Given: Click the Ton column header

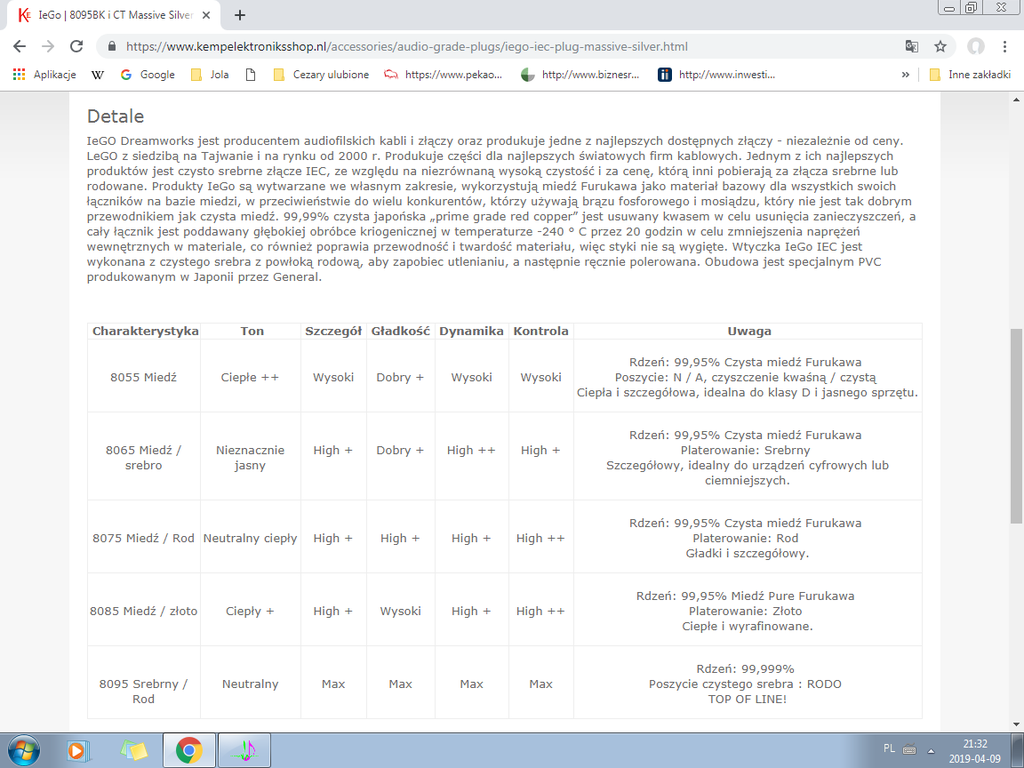Looking at the screenshot, I should pyautogui.click(x=251, y=331).
